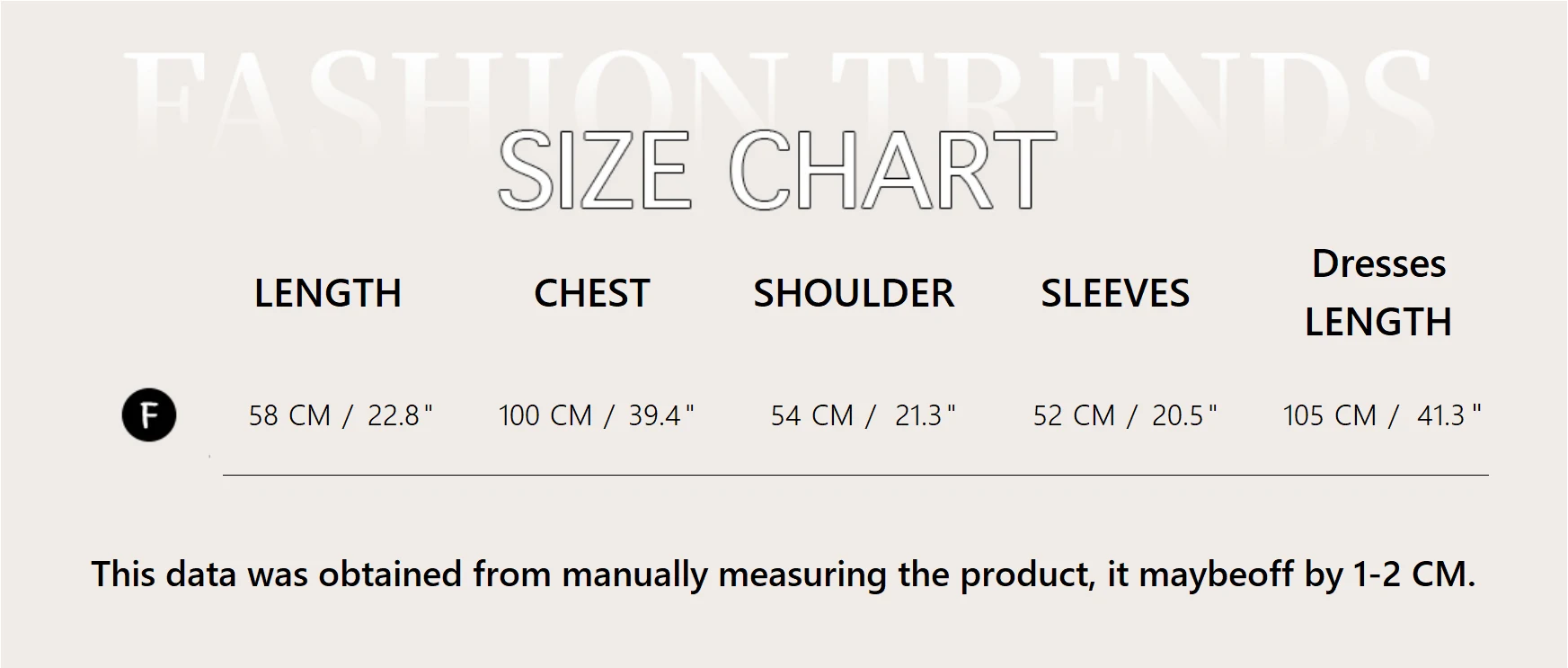This screenshot has width=1568, height=668.
Task: Click the 22.8" length in inches
Action: point(400,415)
